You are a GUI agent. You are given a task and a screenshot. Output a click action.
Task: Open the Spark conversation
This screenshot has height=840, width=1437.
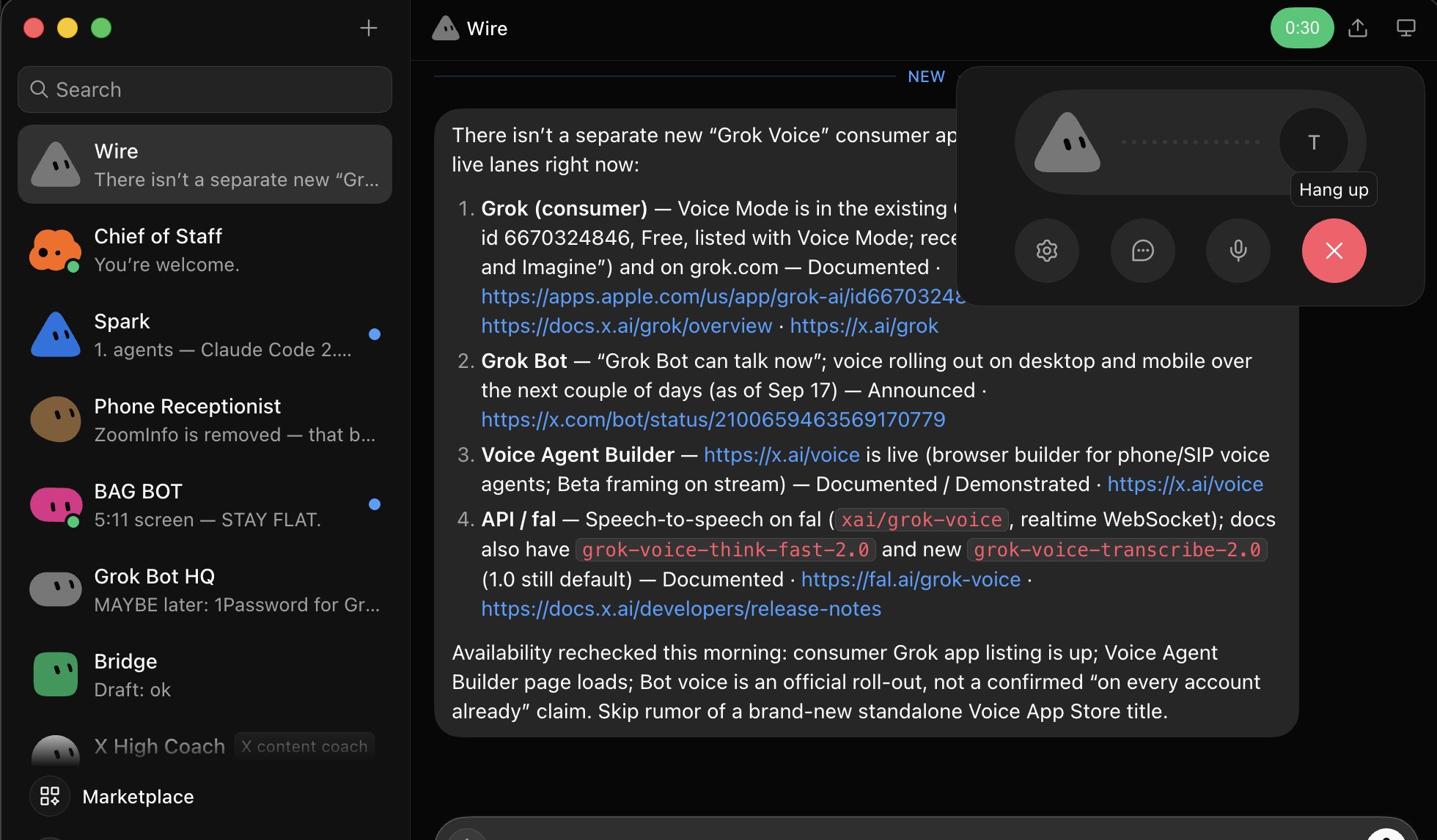pyautogui.click(x=205, y=334)
